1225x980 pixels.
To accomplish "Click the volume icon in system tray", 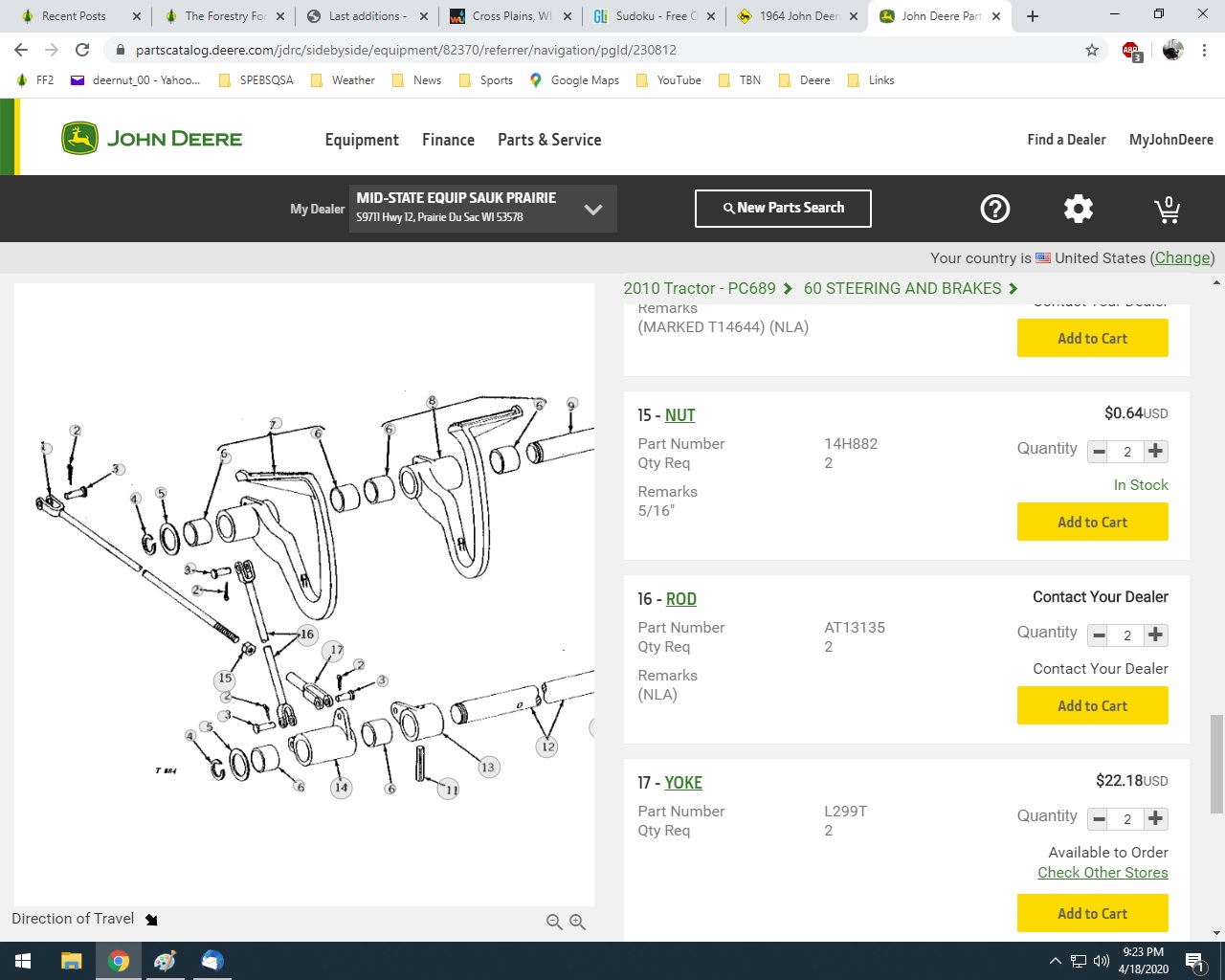I will click(x=1101, y=961).
